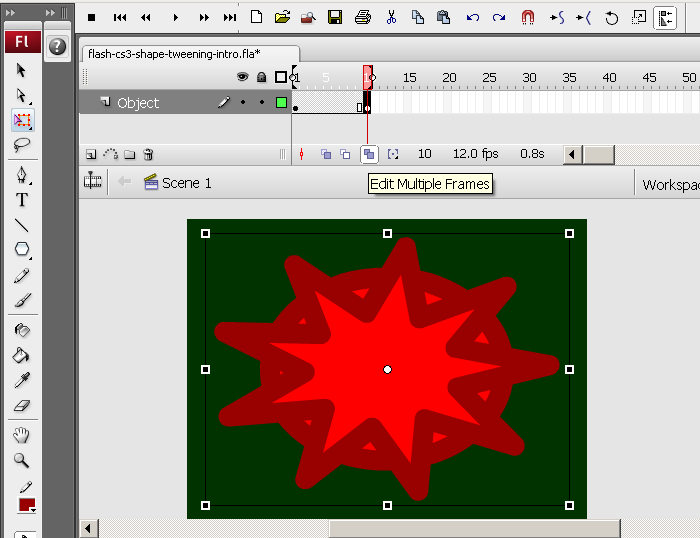700x538 pixels.
Task: Open stroke color swatch picker
Action: [26, 505]
